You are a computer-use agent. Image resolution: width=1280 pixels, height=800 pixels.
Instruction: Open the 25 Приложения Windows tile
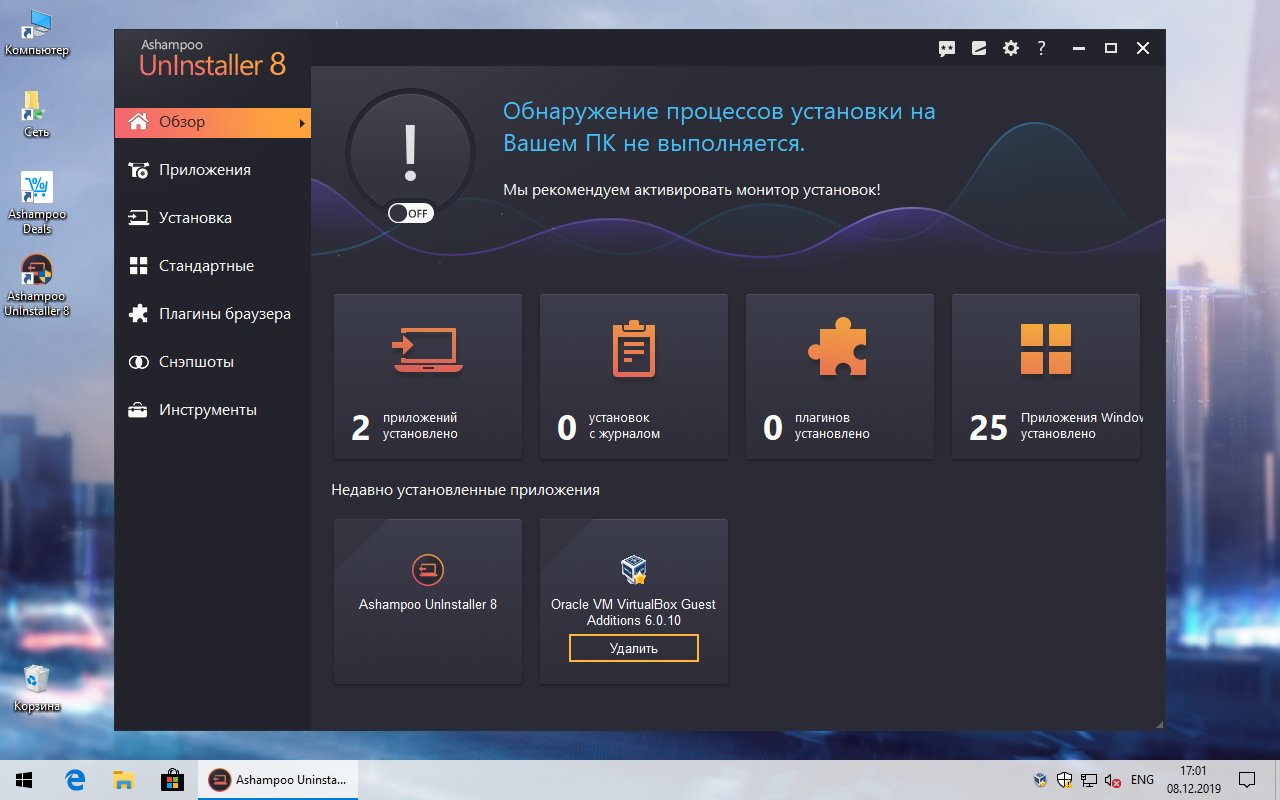pyautogui.click(x=1045, y=375)
